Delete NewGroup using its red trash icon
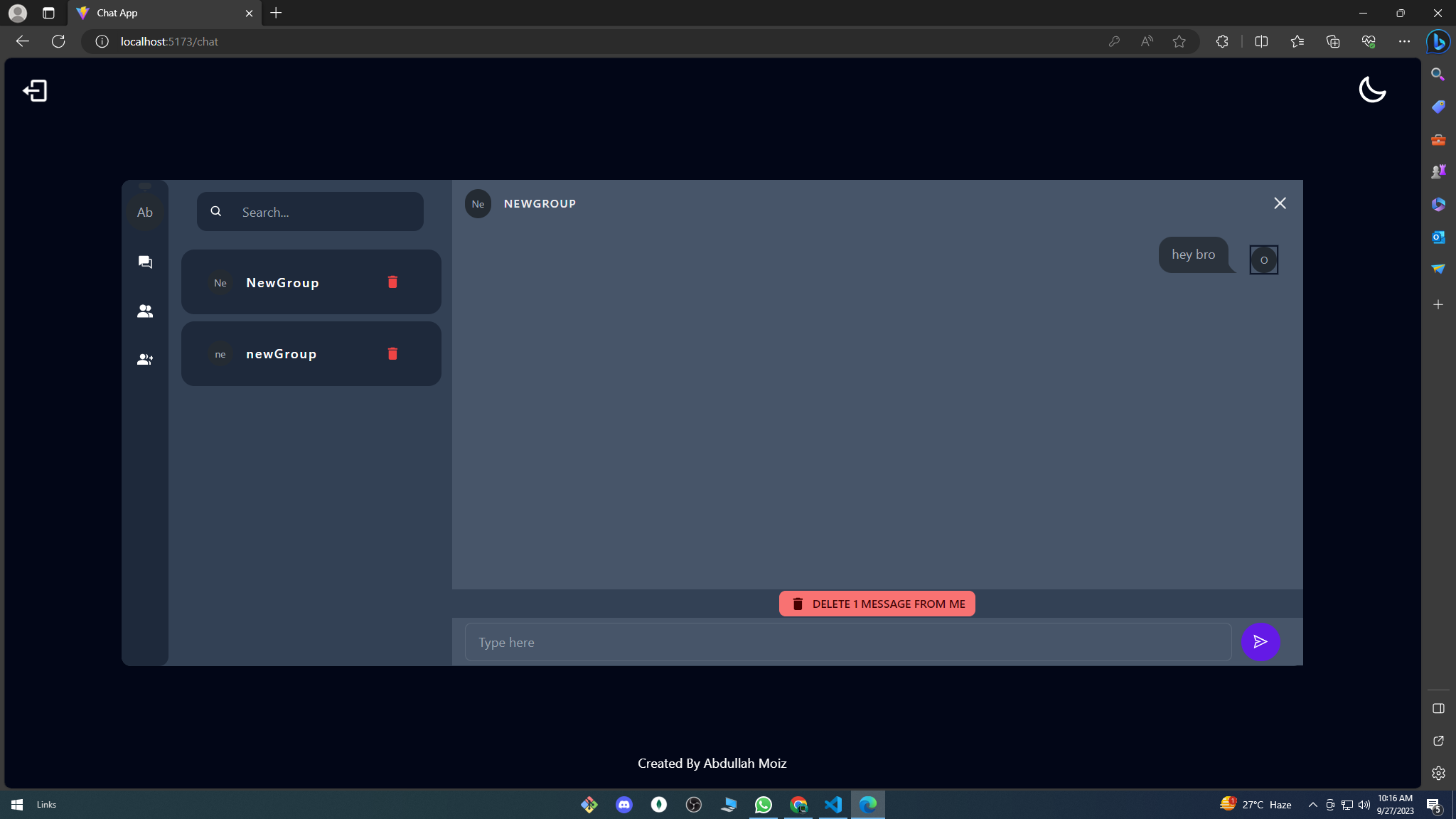 392,282
